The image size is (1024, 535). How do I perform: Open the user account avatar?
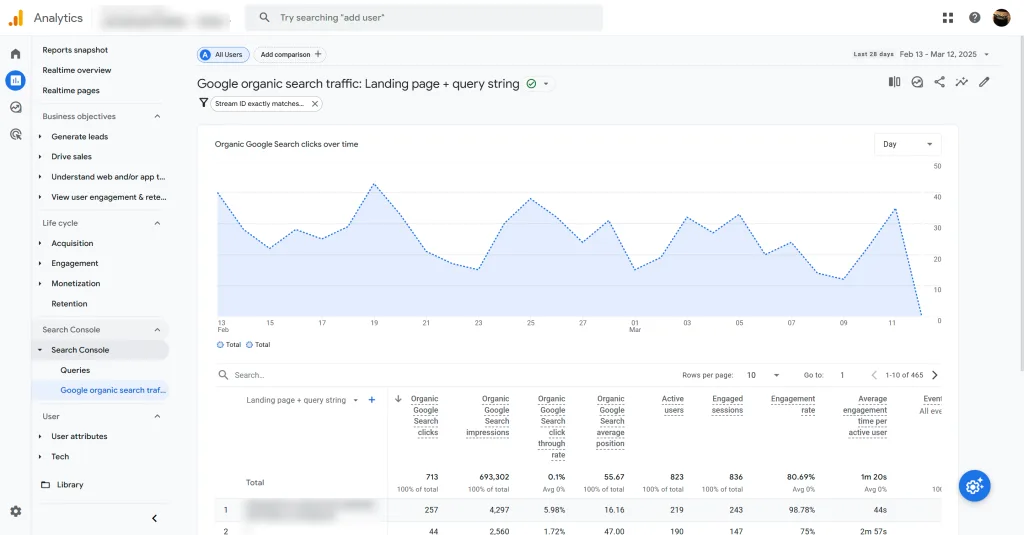tap(1001, 18)
